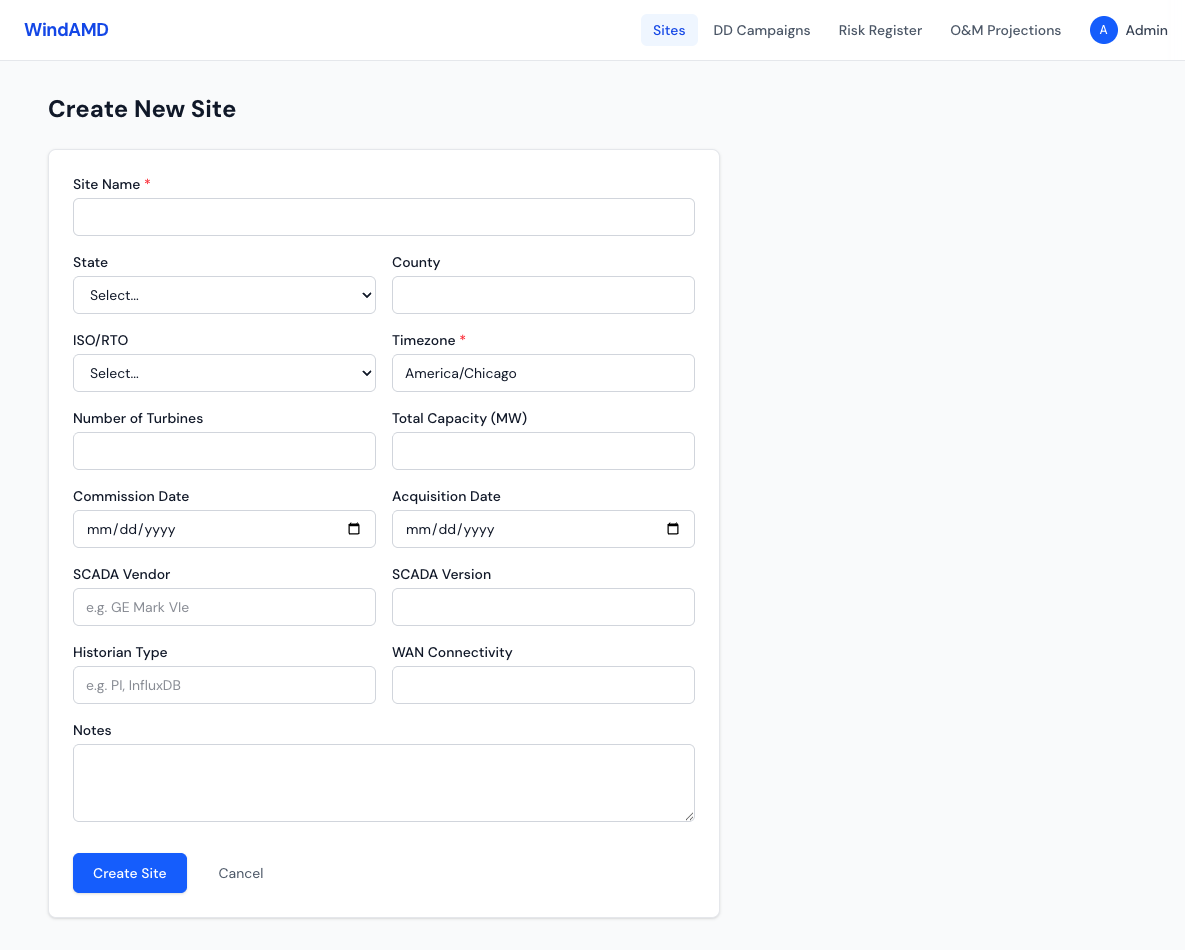The image size is (1185, 950).
Task: Select the Sites navigation item
Action: [668, 30]
